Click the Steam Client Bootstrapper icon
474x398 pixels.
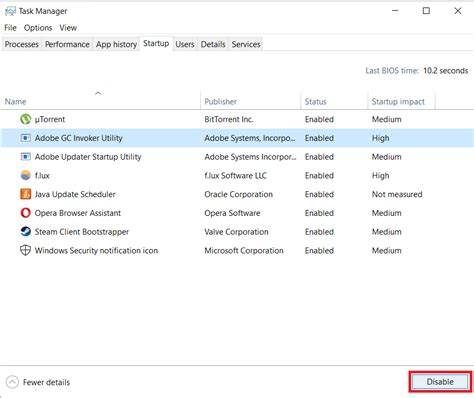(x=26, y=231)
